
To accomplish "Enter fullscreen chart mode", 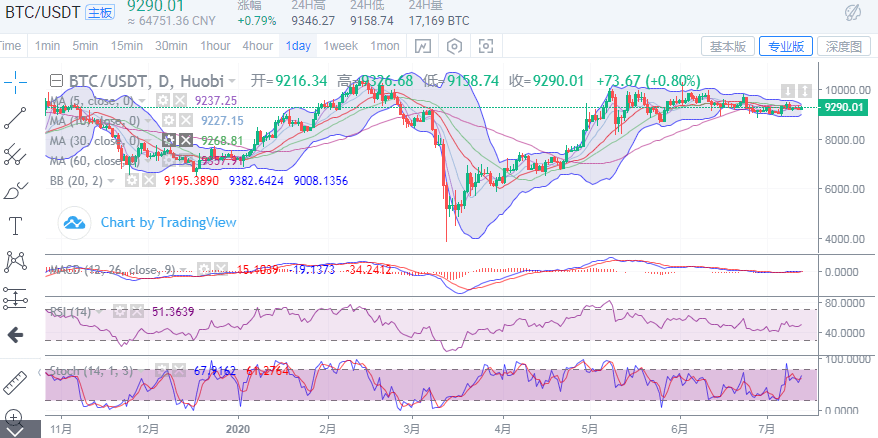I will [x=486, y=46].
